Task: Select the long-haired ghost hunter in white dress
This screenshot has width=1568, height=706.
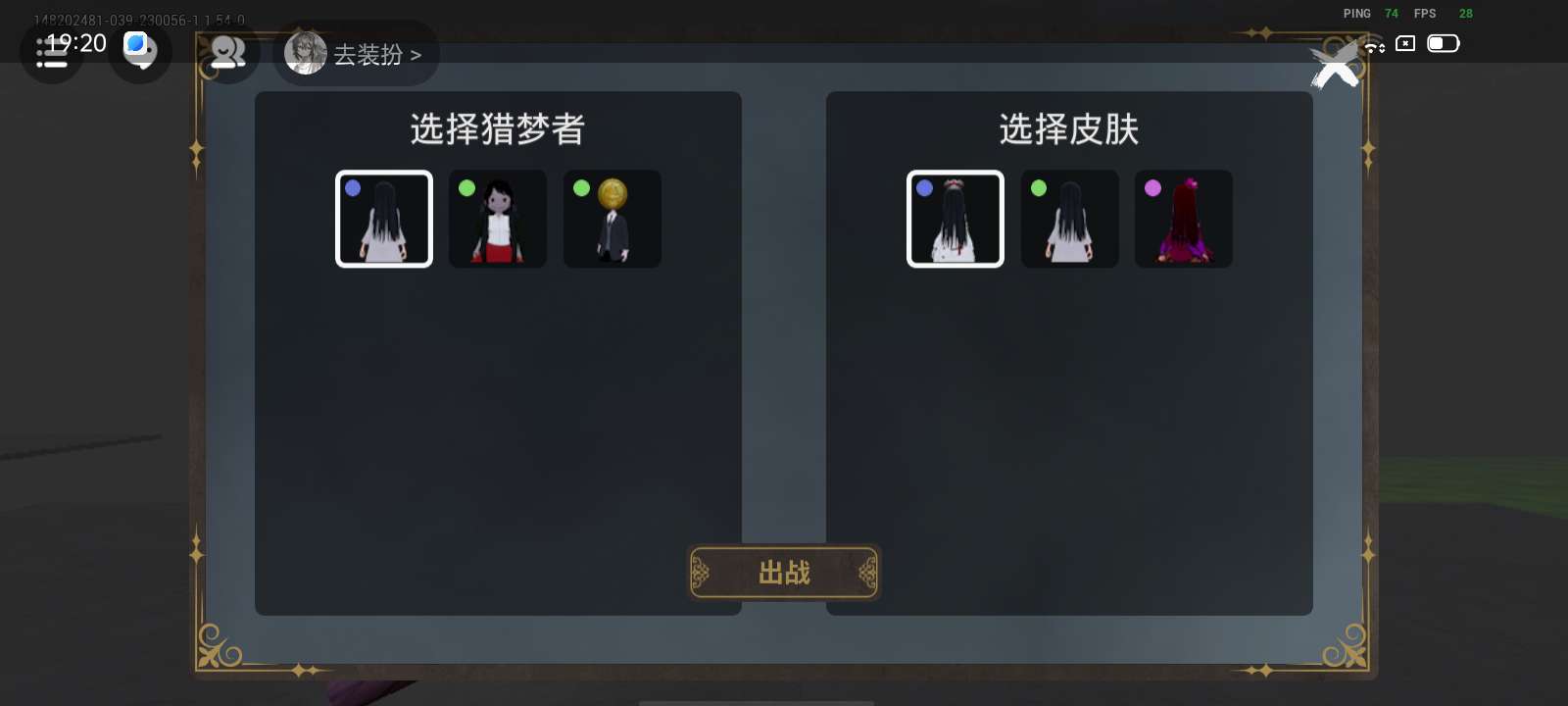Action: (x=384, y=219)
